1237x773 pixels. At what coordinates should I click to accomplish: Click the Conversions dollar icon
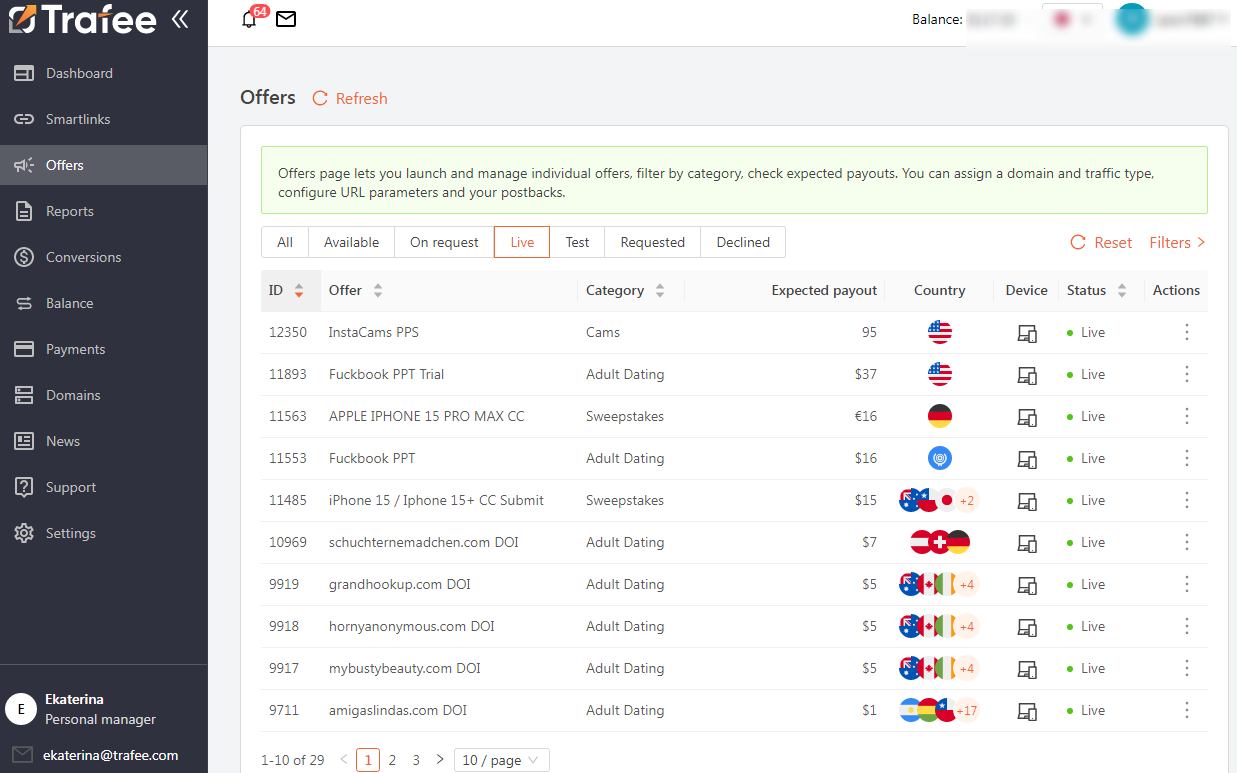(x=24, y=257)
